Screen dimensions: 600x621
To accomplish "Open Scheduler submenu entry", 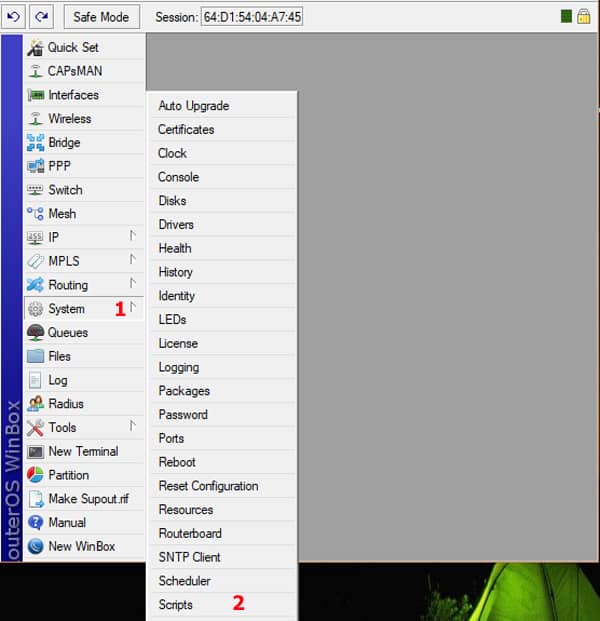I will point(224,581).
